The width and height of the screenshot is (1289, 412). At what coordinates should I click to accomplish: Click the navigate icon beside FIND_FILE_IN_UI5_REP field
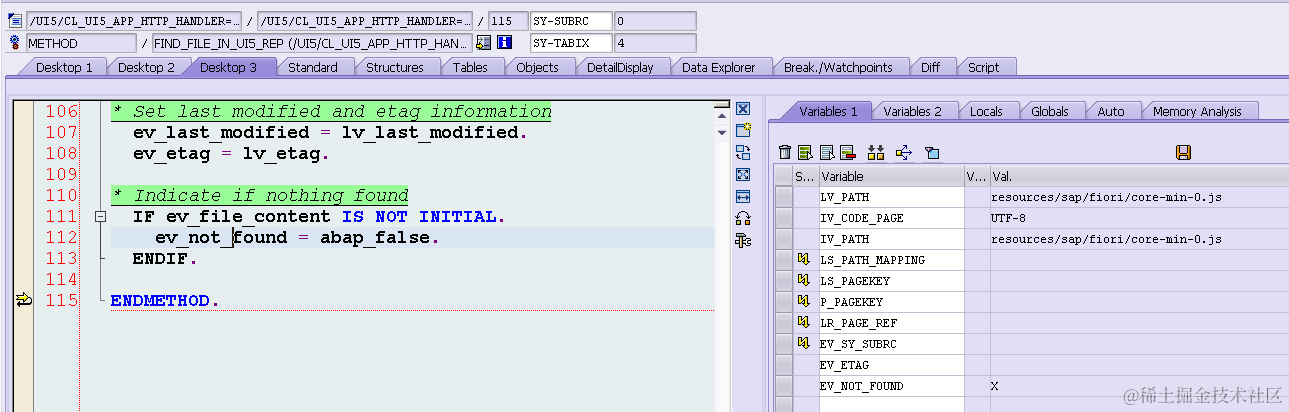pos(484,43)
